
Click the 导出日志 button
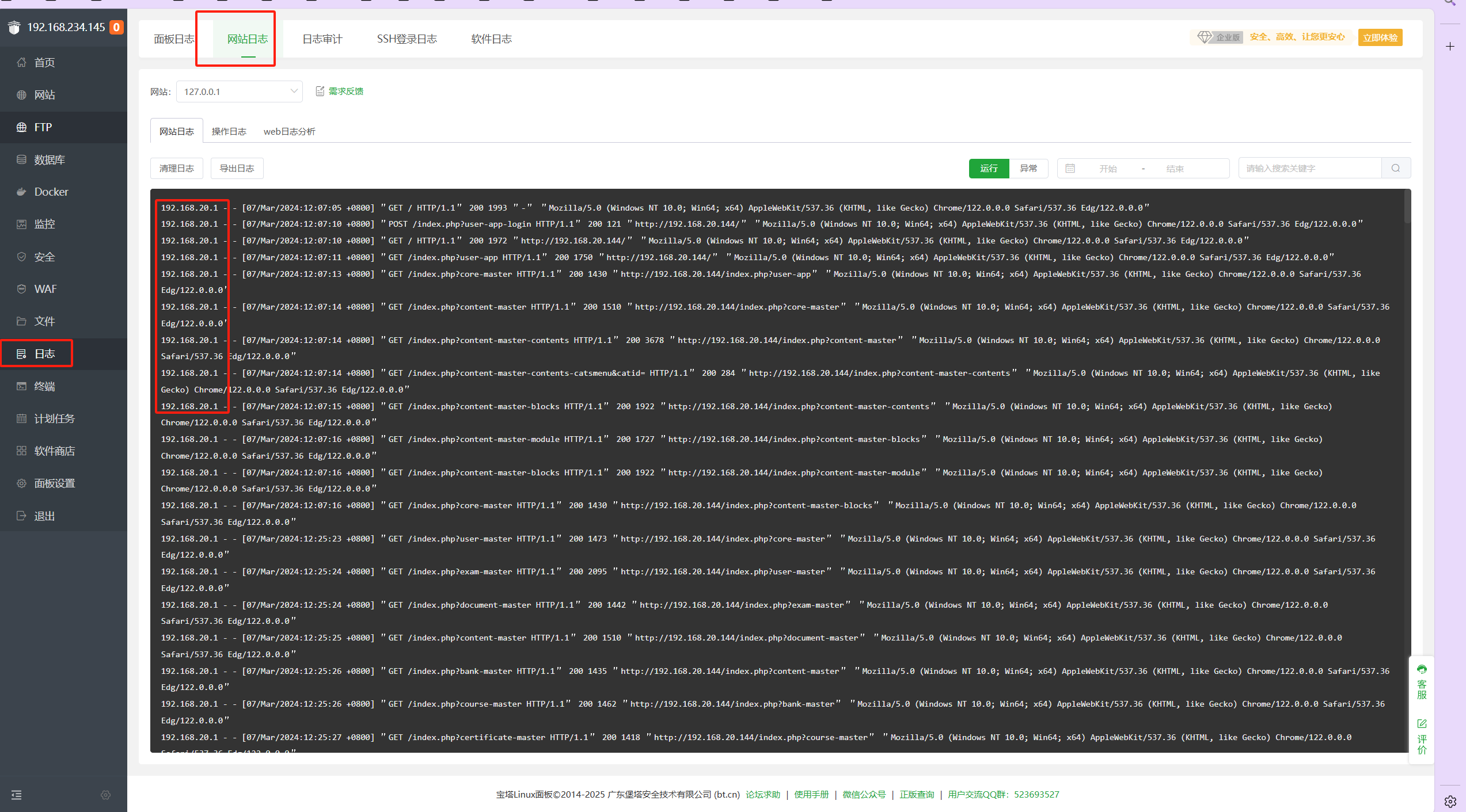point(237,168)
